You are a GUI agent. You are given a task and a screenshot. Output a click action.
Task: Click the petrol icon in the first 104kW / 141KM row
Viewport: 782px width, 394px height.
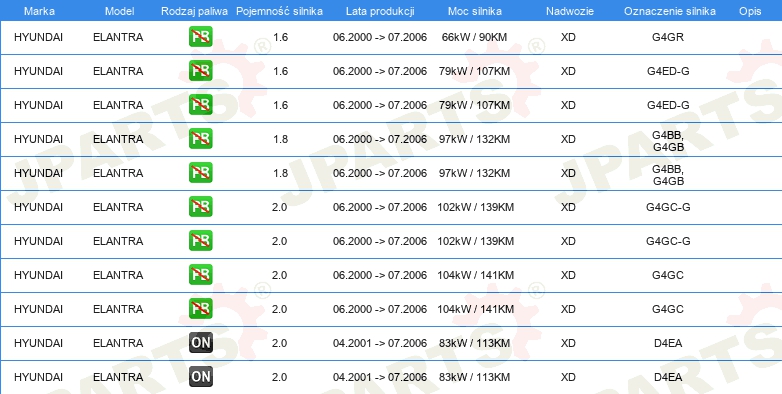point(200,275)
